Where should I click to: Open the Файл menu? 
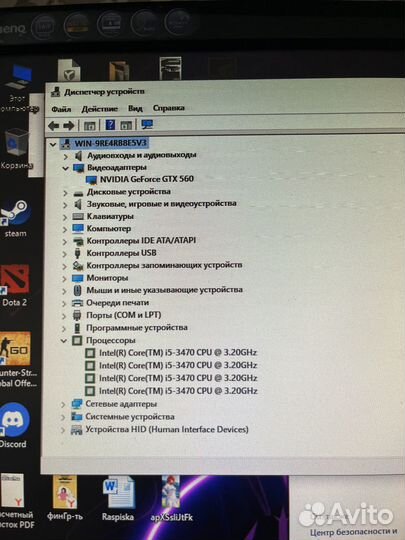61,110
